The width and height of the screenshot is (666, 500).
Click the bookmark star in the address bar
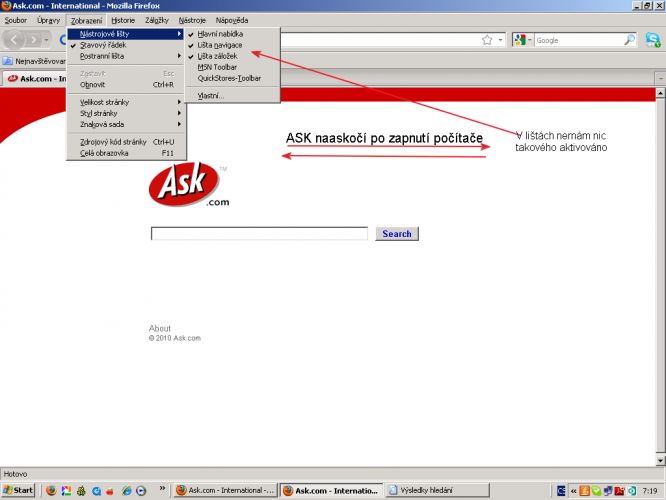click(487, 40)
